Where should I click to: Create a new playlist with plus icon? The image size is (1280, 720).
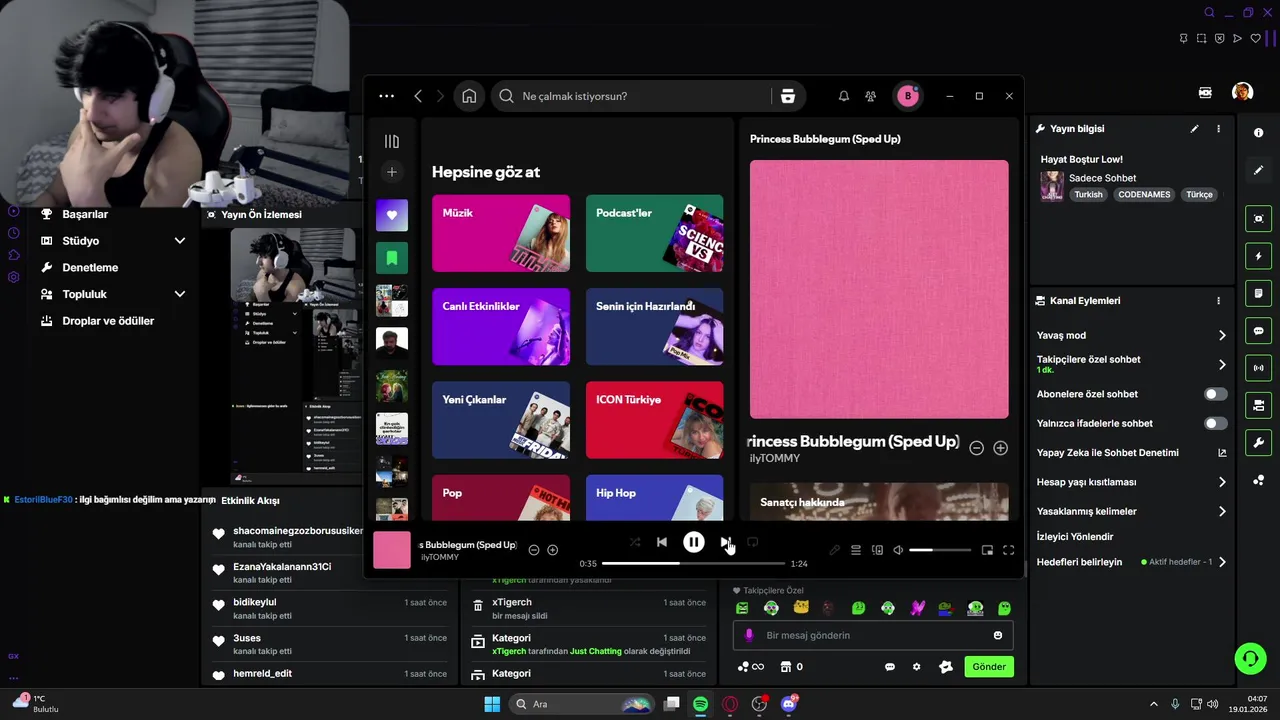tap(392, 172)
